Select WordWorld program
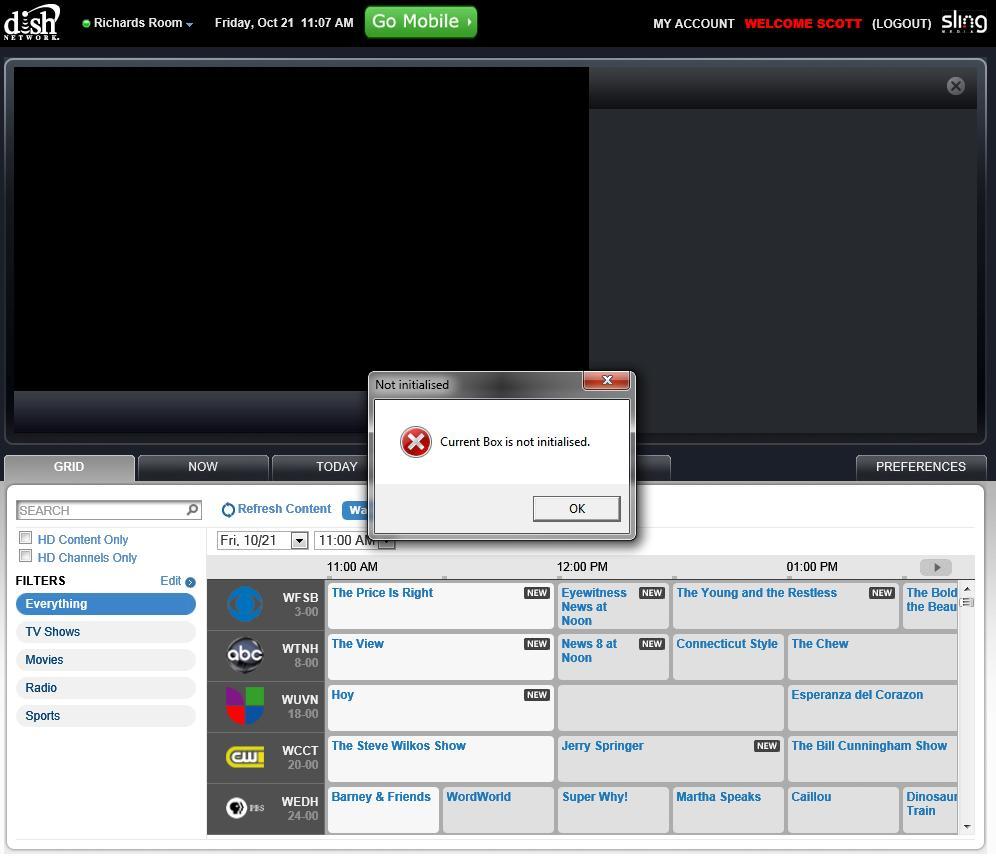This screenshot has height=866, width=996. [498, 809]
